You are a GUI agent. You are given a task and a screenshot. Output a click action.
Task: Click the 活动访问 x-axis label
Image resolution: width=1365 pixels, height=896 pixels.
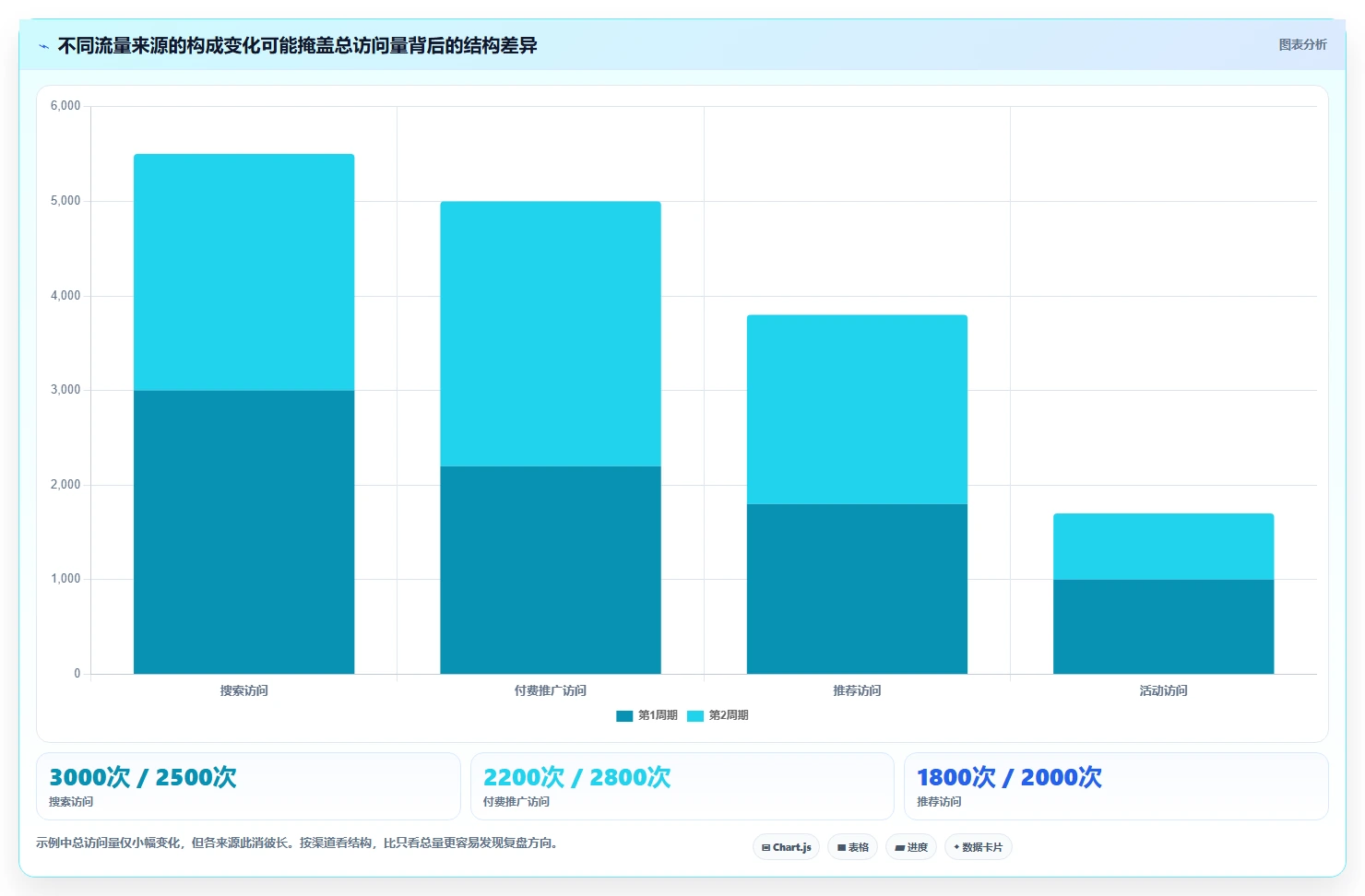point(1163,690)
